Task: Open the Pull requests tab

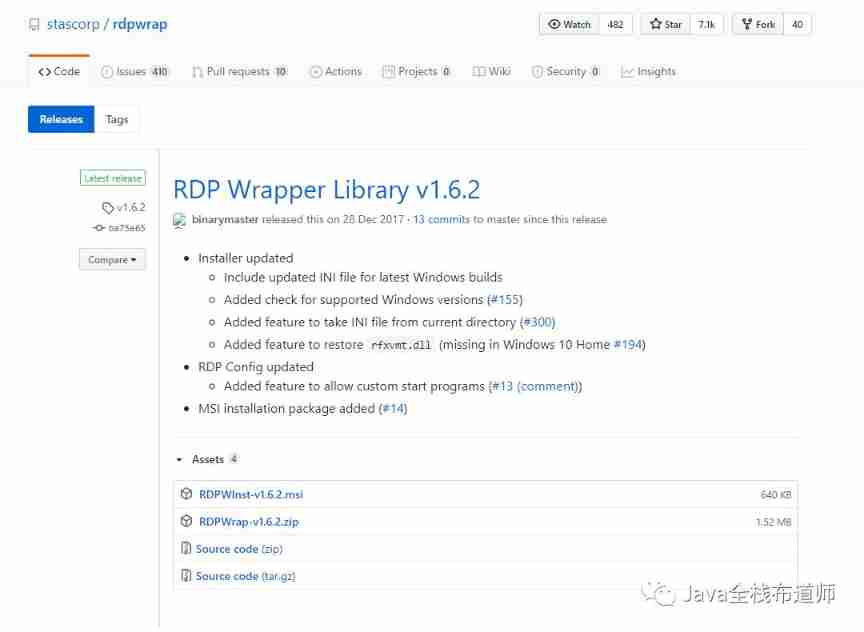Action: [x=240, y=72]
